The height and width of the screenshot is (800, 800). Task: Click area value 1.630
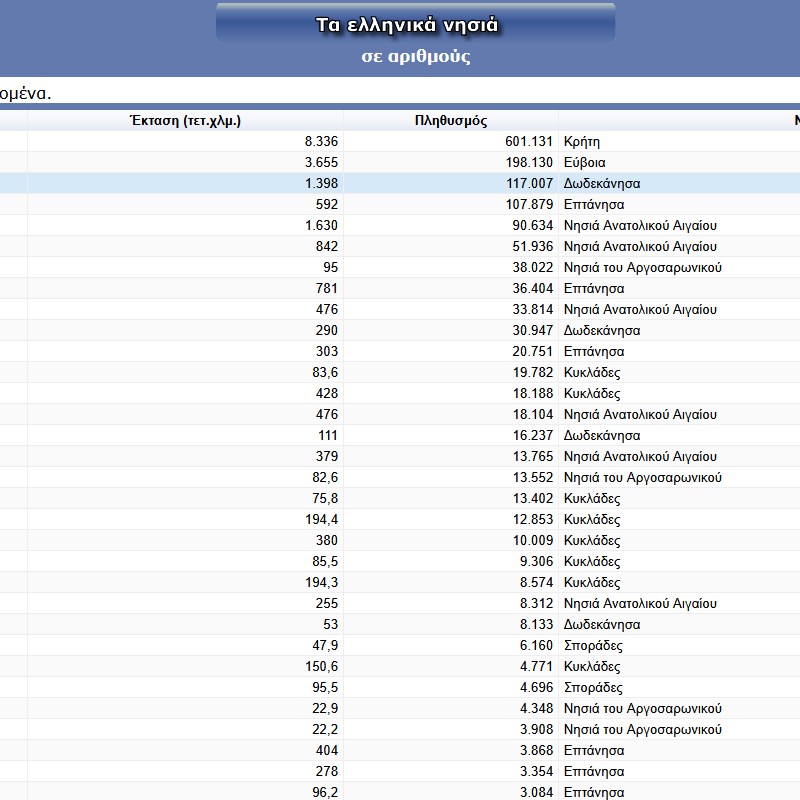(x=321, y=225)
